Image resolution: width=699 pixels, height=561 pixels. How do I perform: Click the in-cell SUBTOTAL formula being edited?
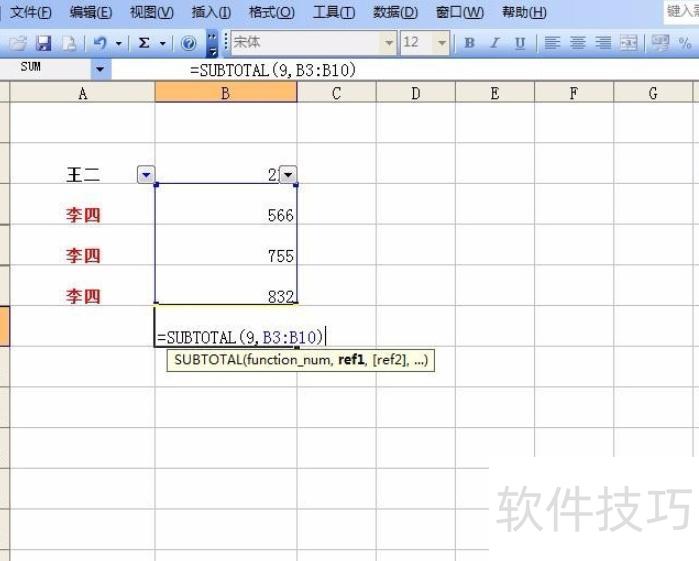240,337
